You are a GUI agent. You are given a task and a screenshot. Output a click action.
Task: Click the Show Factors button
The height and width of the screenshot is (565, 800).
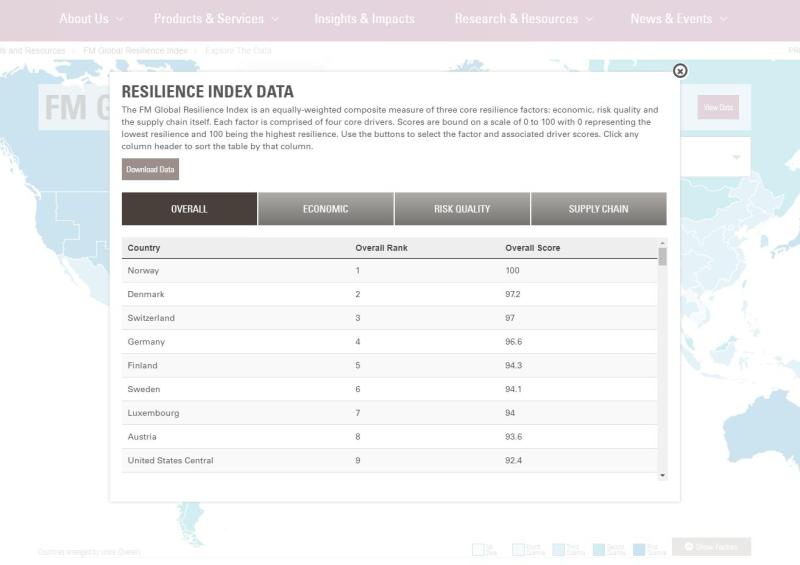coord(711,547)
